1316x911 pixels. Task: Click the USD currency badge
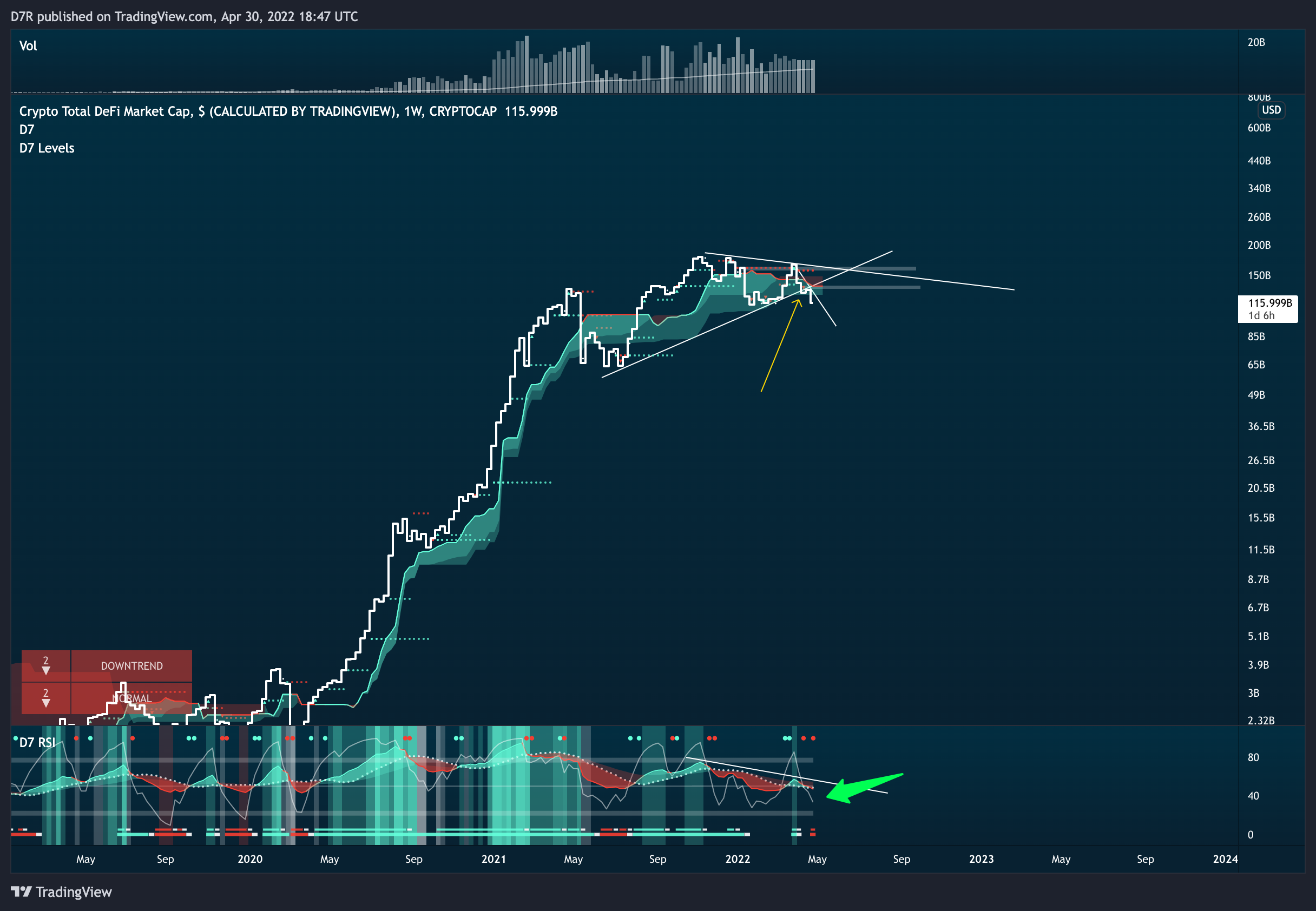click(1271, 110)
